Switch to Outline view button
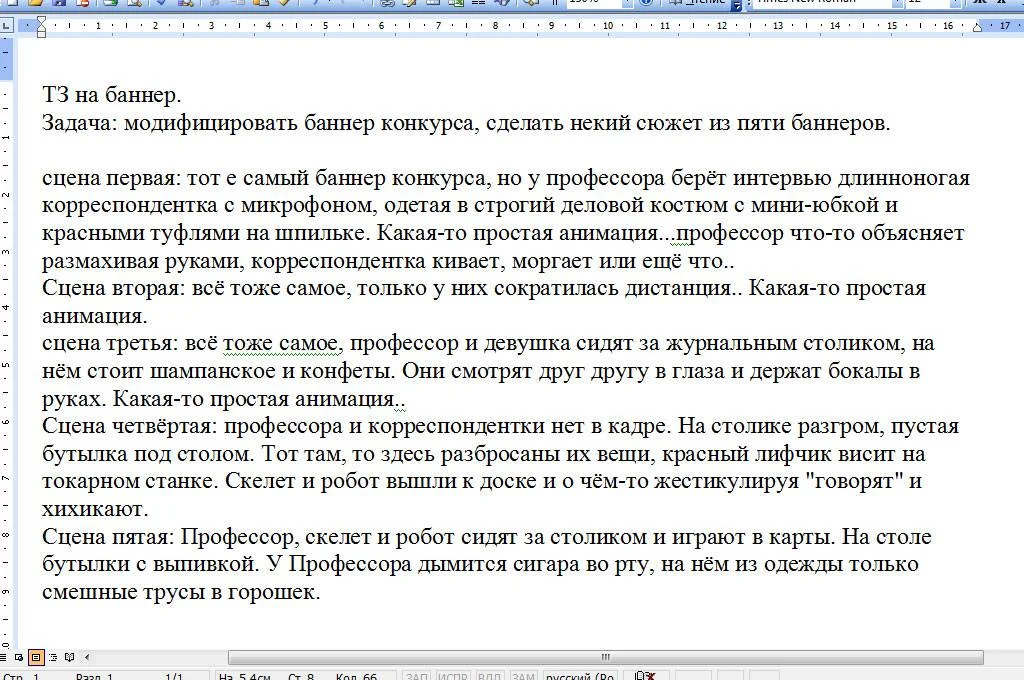Image resolution: width=1024 pixels, height=680 pixels. pos(53,657)
